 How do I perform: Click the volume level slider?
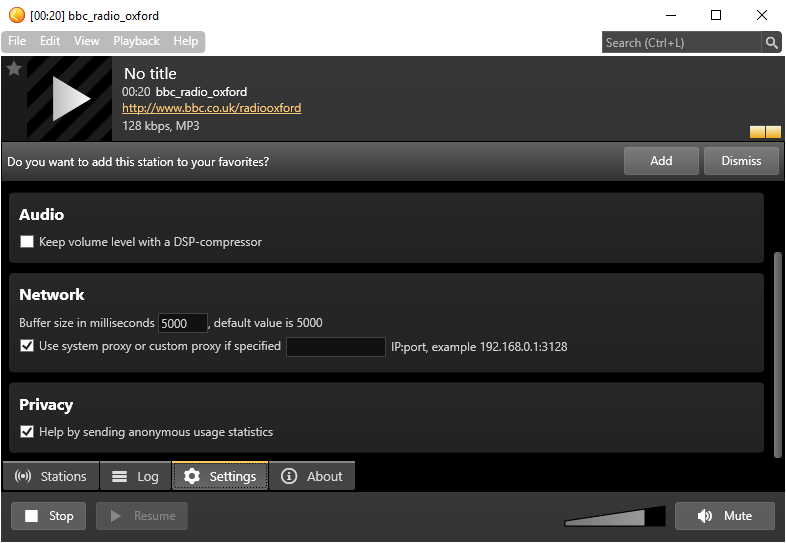(x=615, y=516)
